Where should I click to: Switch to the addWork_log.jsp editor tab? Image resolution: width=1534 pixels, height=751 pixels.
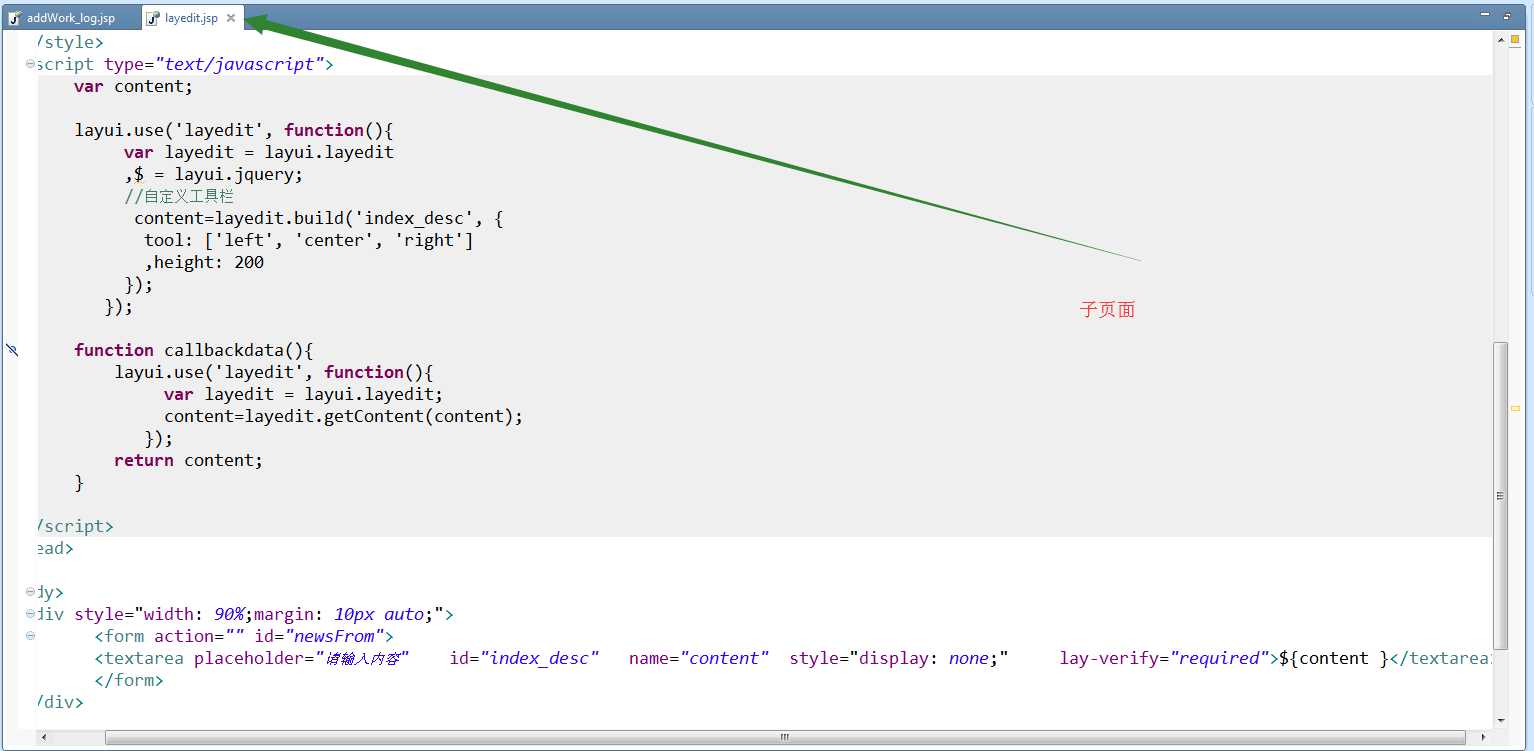(69, 18)
